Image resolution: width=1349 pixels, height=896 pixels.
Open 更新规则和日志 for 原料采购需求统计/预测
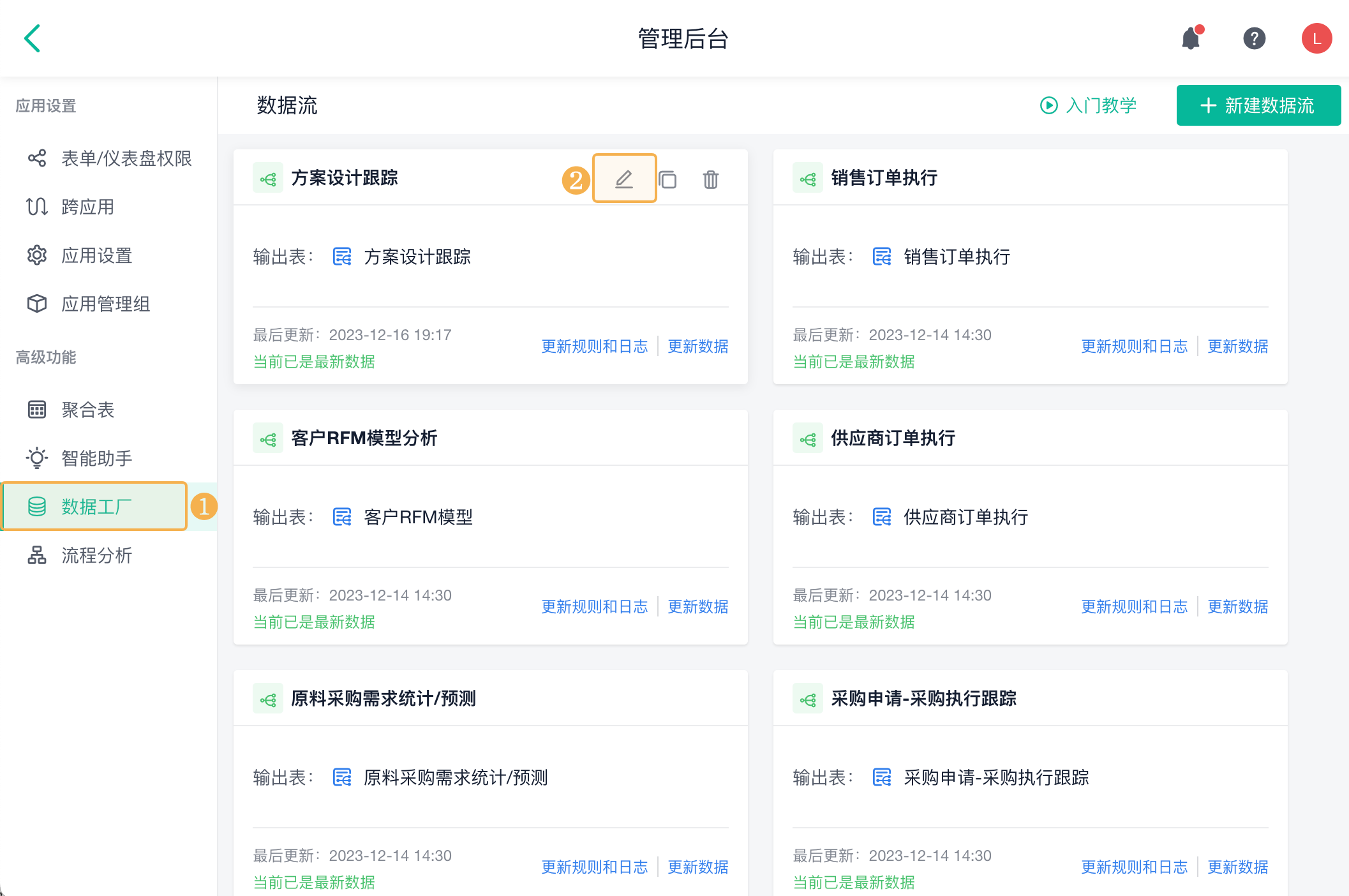point(594,867)
